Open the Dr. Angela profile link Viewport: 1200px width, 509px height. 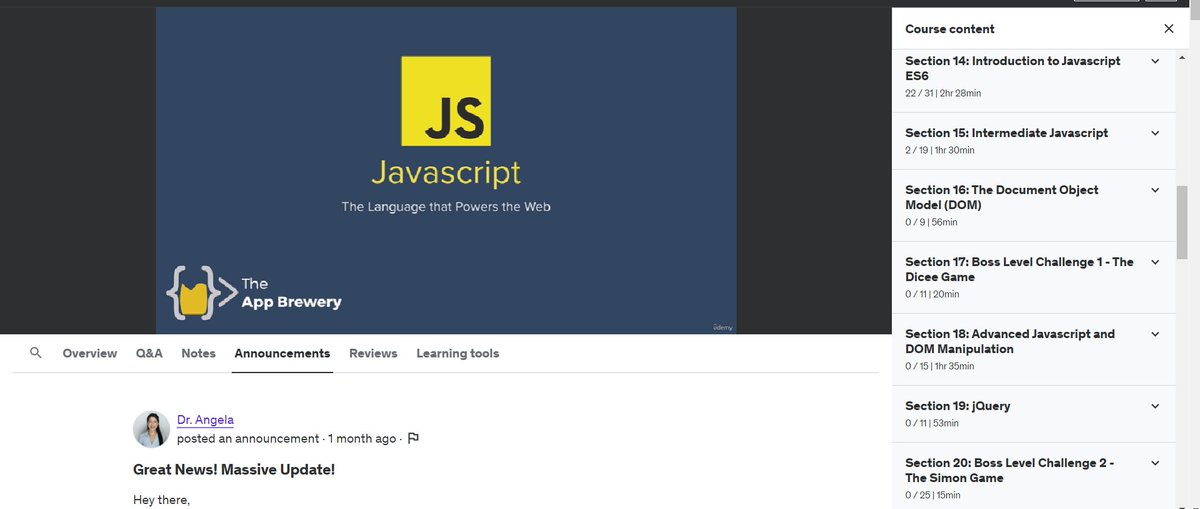coord(205,420)
